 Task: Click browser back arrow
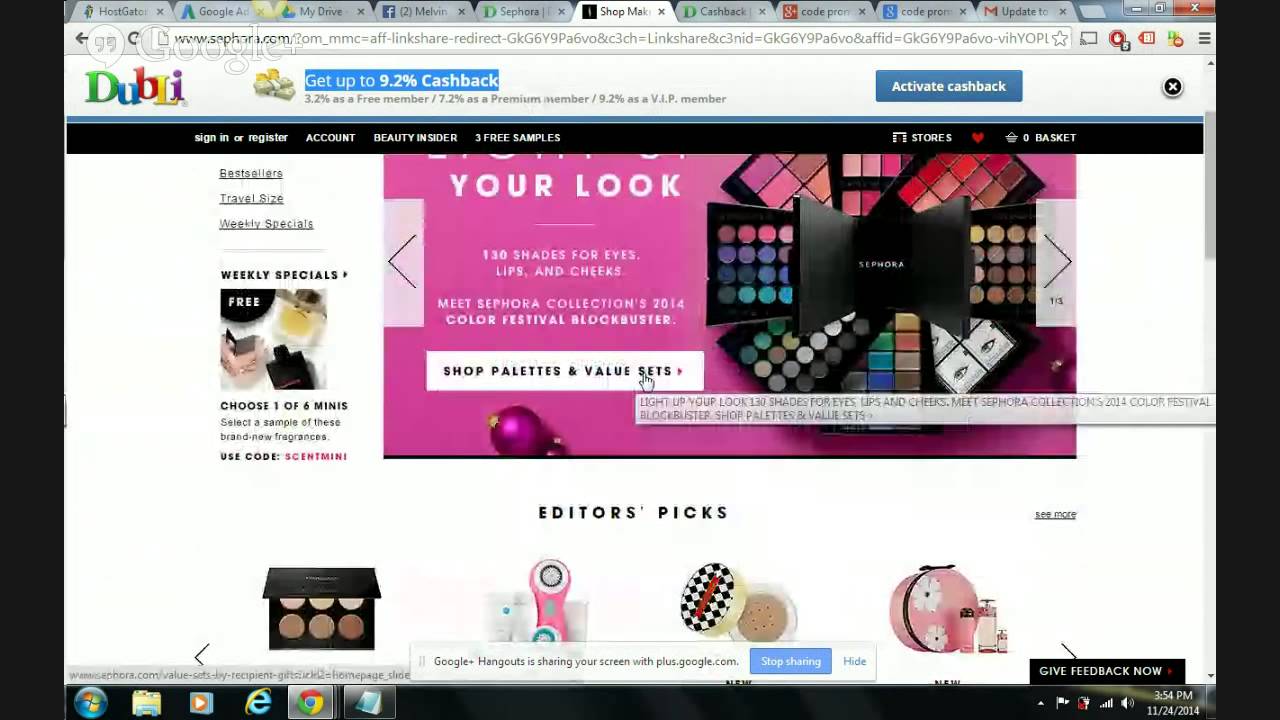pos(82,39)
